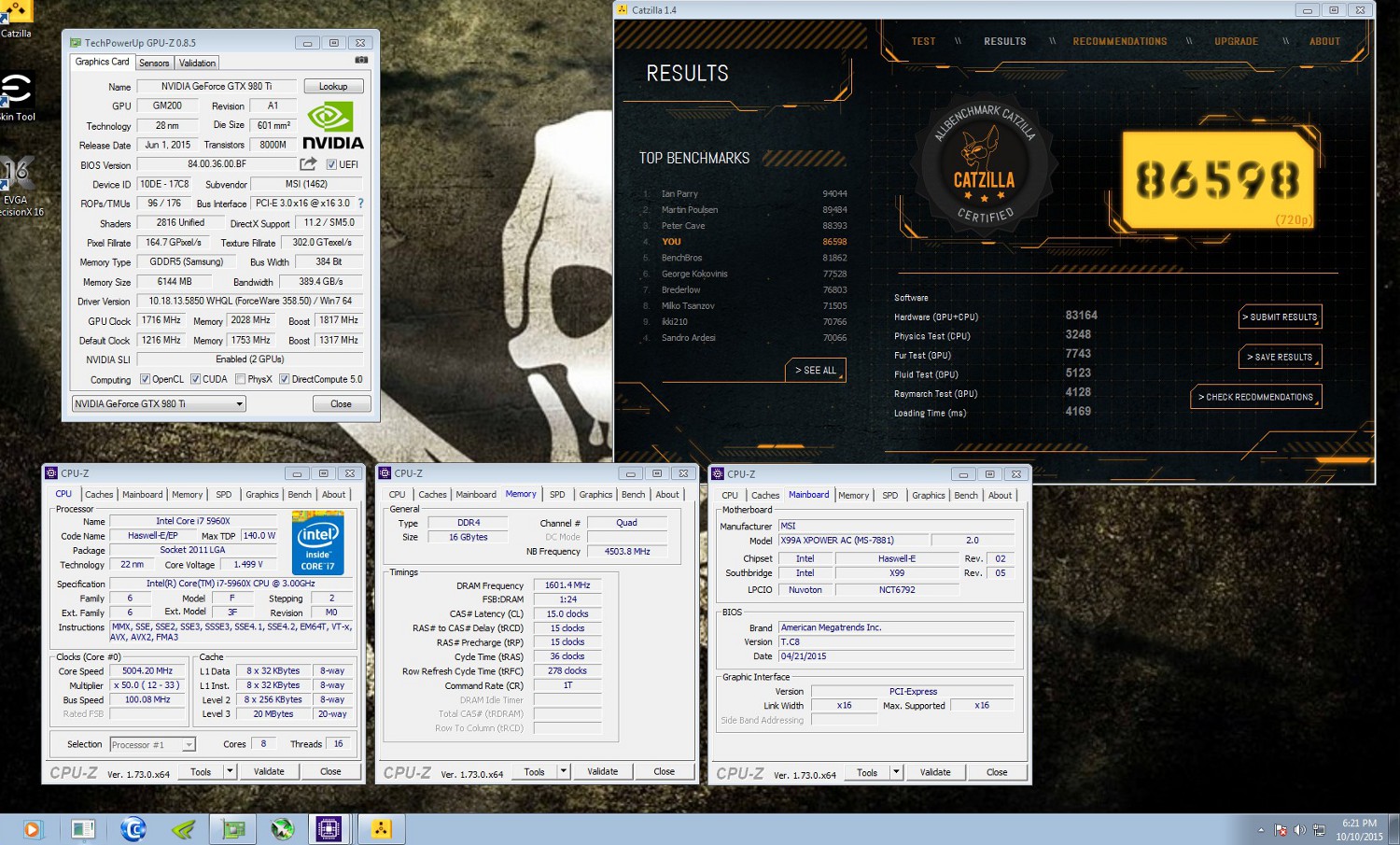This screenshot has height=845, width=1400.
Task: Select the leaderboard row 'YOU'
Action: coord(745,241)
